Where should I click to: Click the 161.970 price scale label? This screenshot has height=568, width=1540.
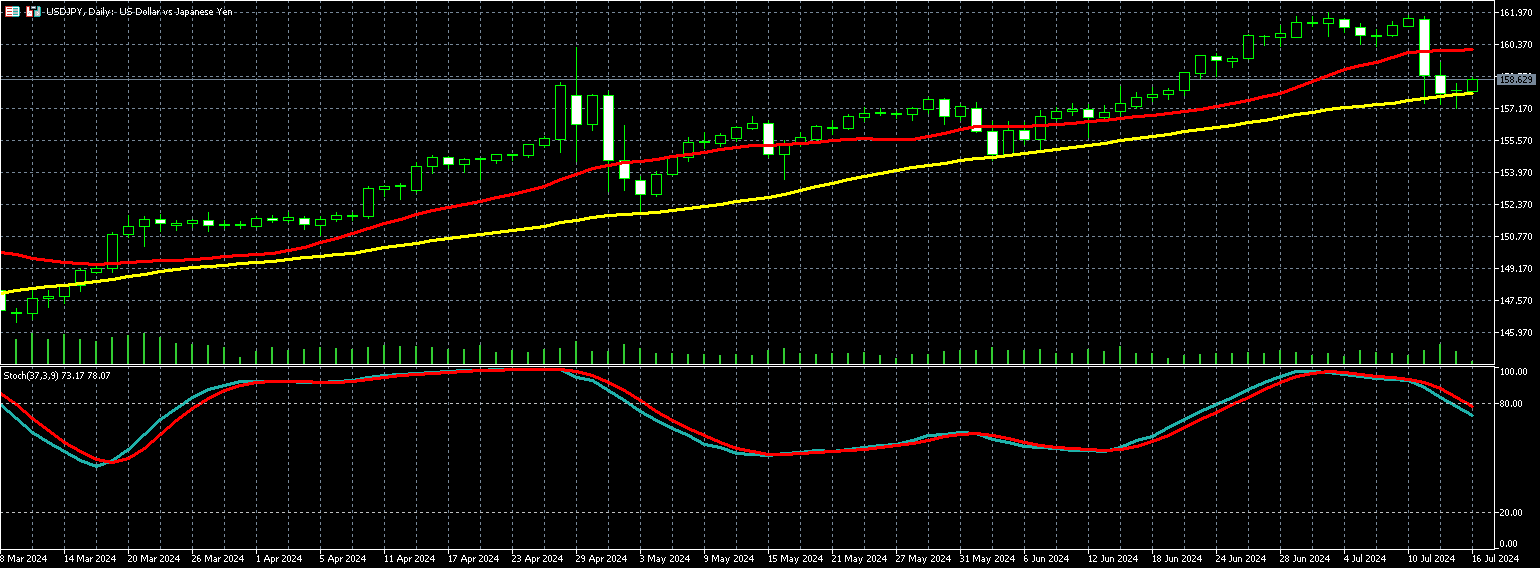coord(1517,12)
